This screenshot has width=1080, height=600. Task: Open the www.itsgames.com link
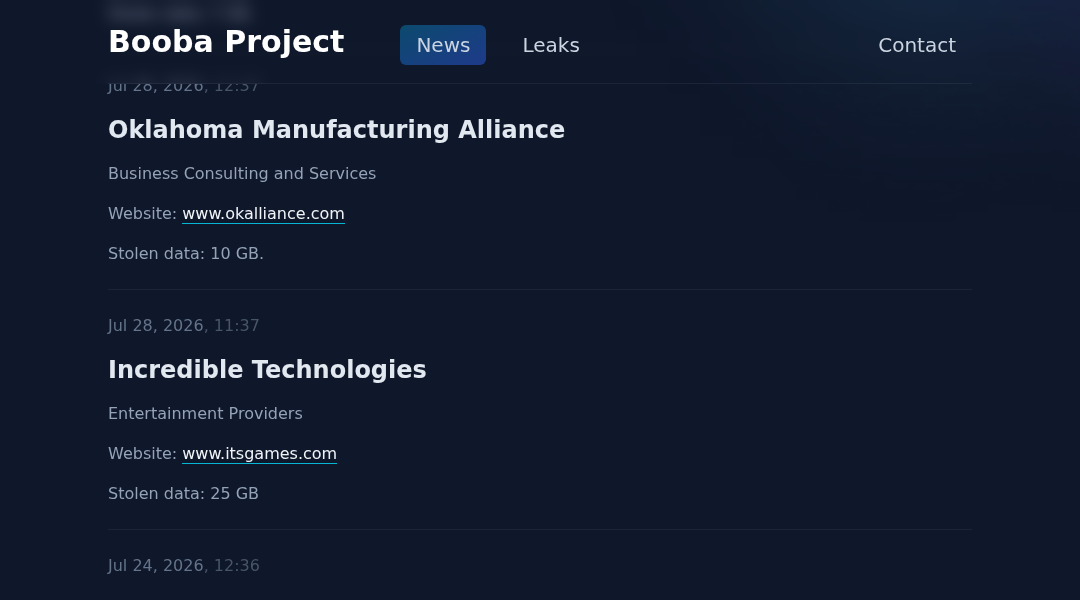click(259, 453)
